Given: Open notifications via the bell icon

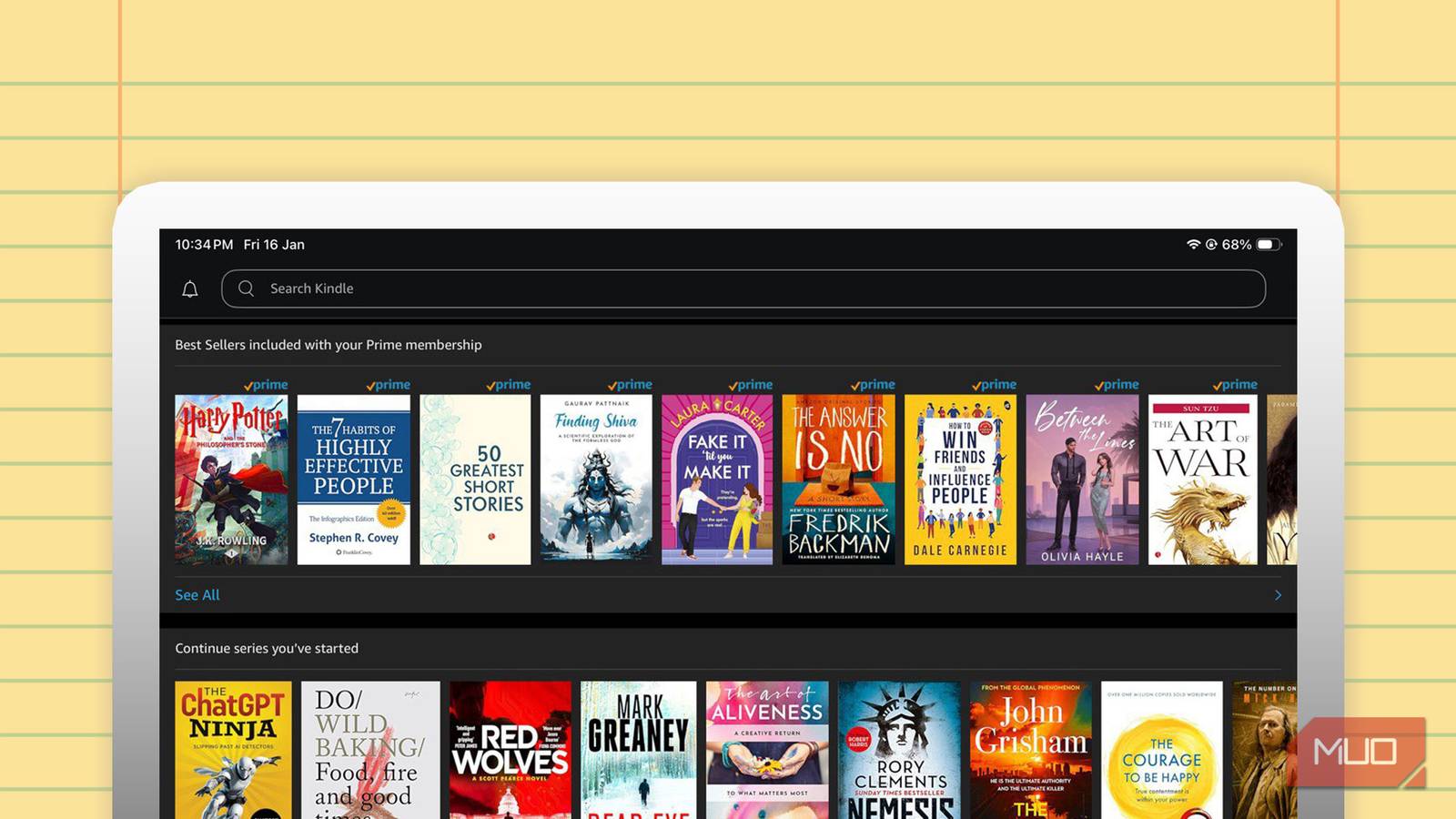Looking at the screenshot, I should [191, 288].
